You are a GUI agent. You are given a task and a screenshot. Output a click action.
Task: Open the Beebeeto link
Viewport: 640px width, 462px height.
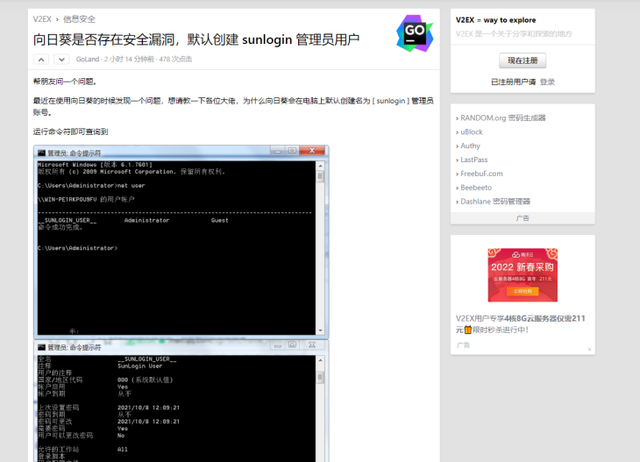[x=476, y=187]
